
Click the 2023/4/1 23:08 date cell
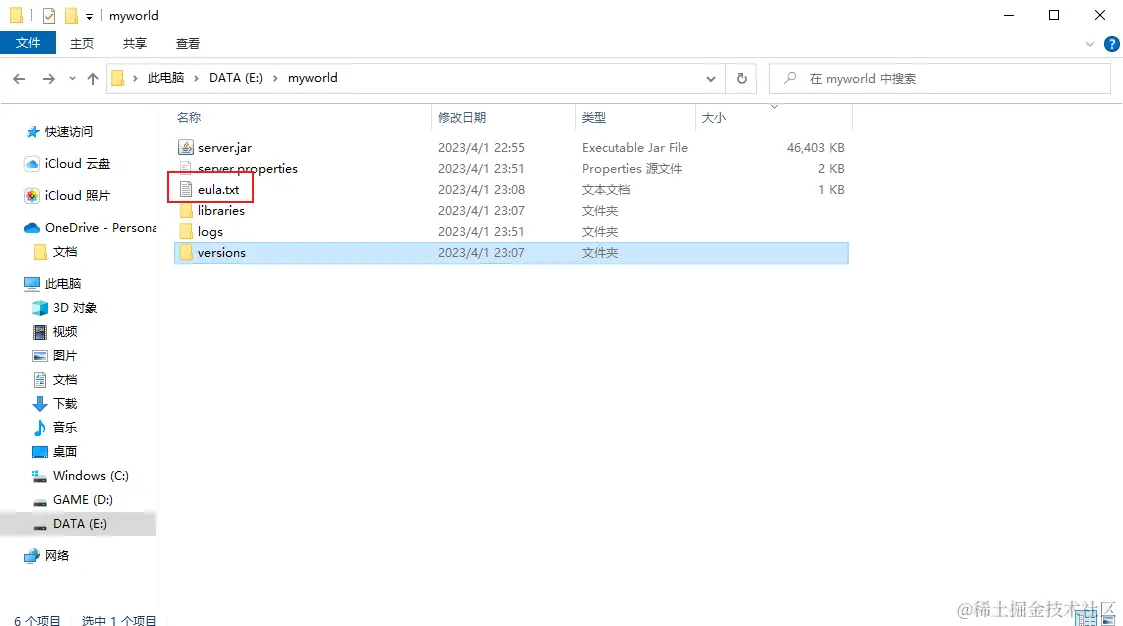click(x=481, y=190)
